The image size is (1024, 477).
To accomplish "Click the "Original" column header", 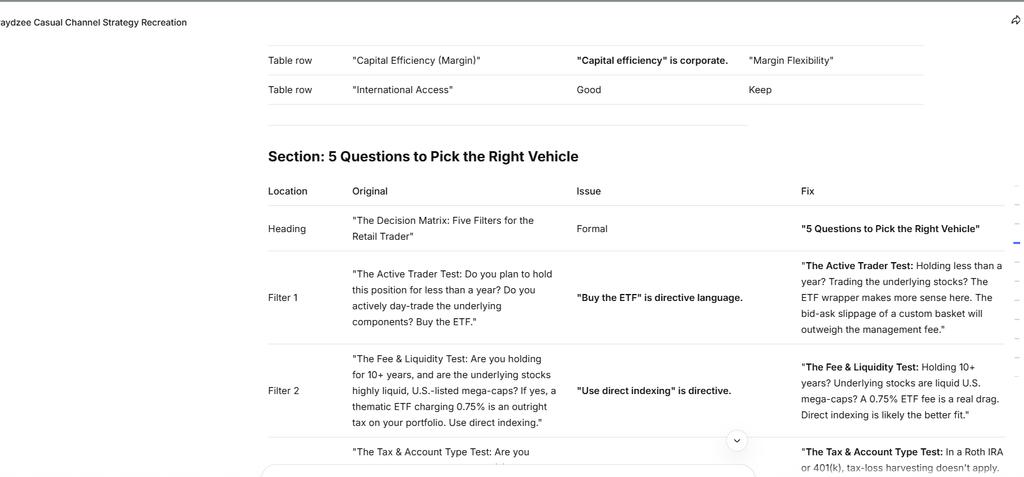I will [x=370, y=191].
